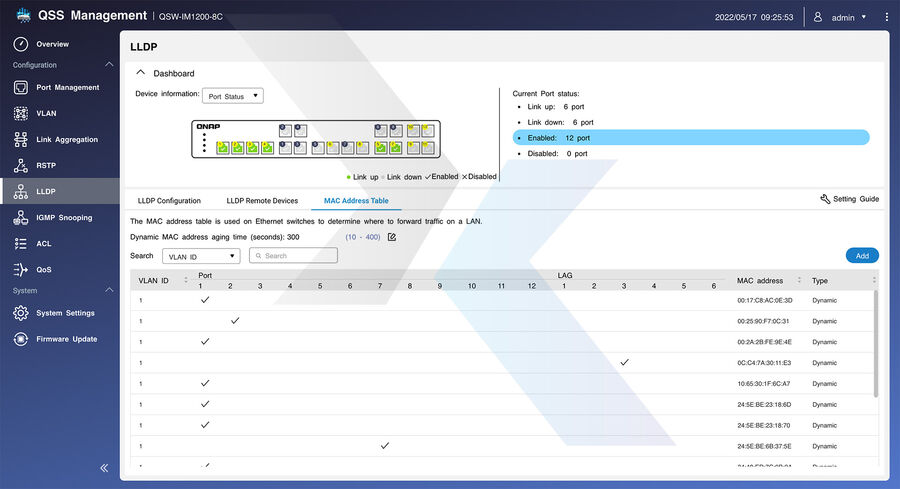Click the MAC table vertical scrollbar

877,340
